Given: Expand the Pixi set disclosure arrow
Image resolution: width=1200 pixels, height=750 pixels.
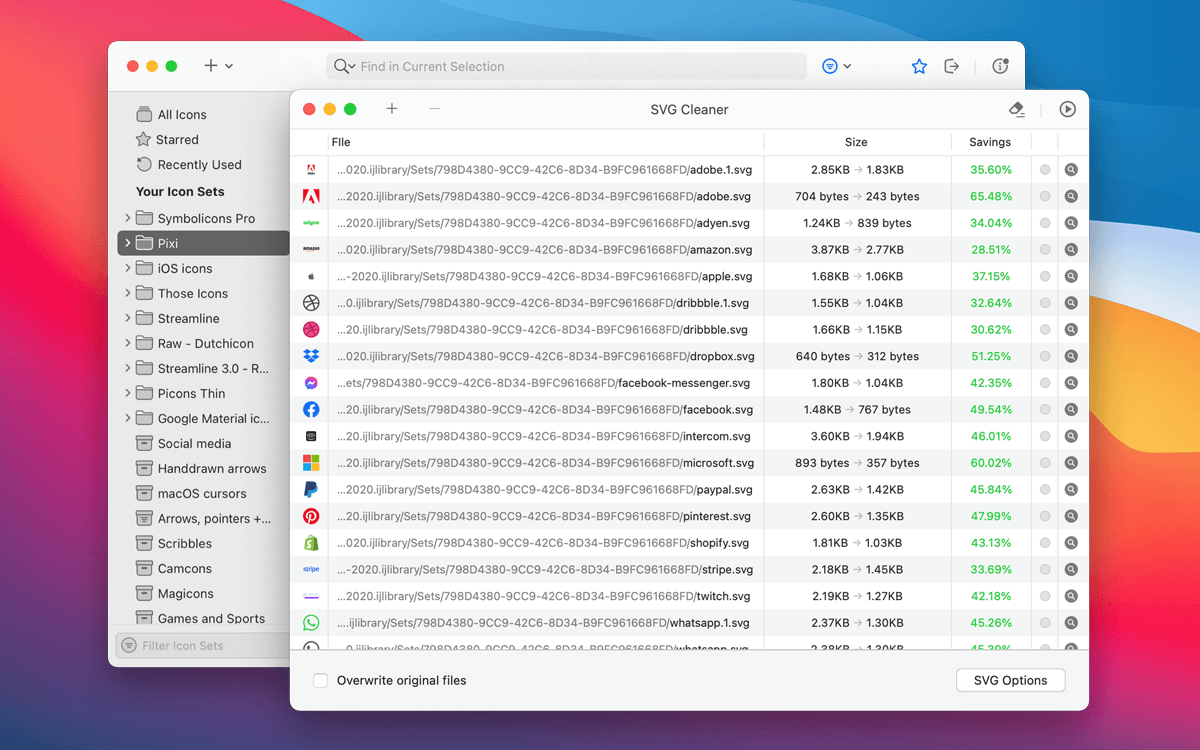Looking at the screenshot, I should click(127, 243).
